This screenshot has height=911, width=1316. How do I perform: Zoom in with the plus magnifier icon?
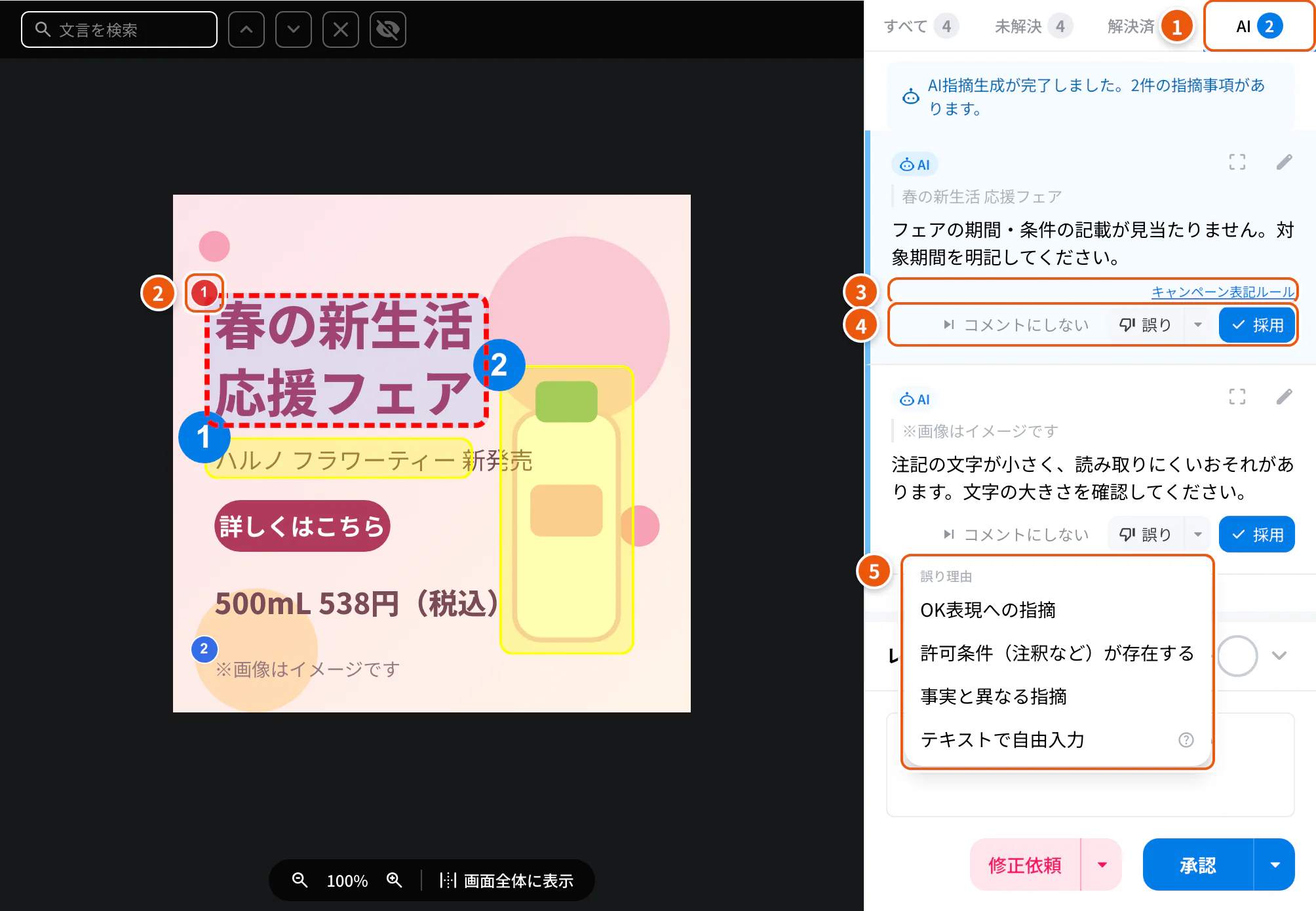(x=394, y=880)
